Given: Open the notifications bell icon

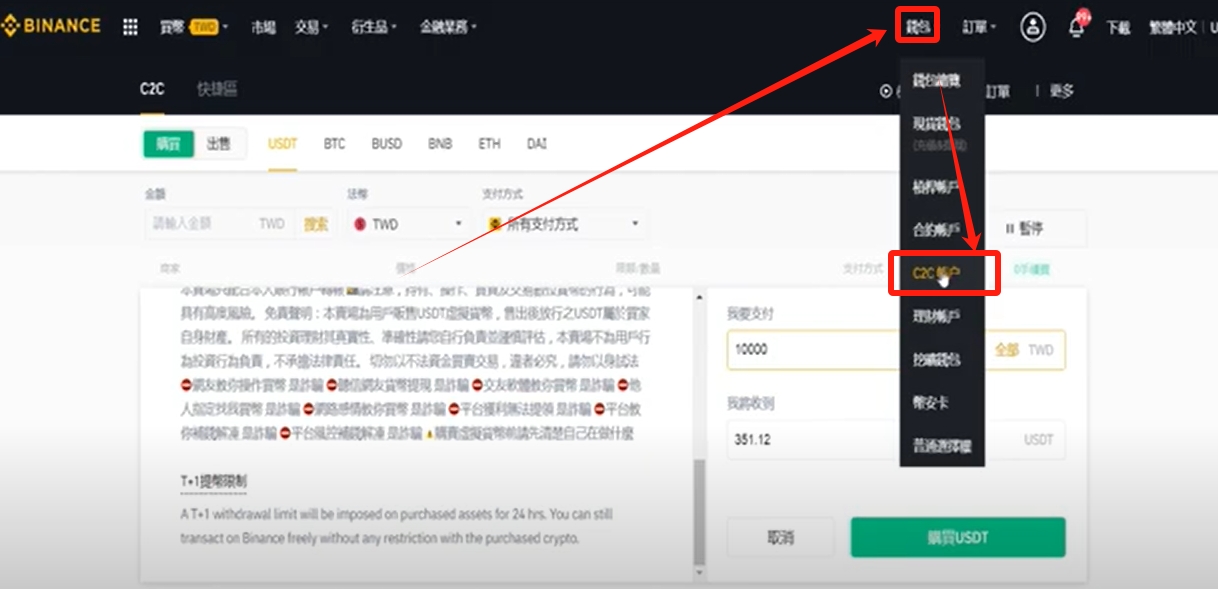Looking at the screenshot, I should pyautogui.click(x=1077, y=27).
